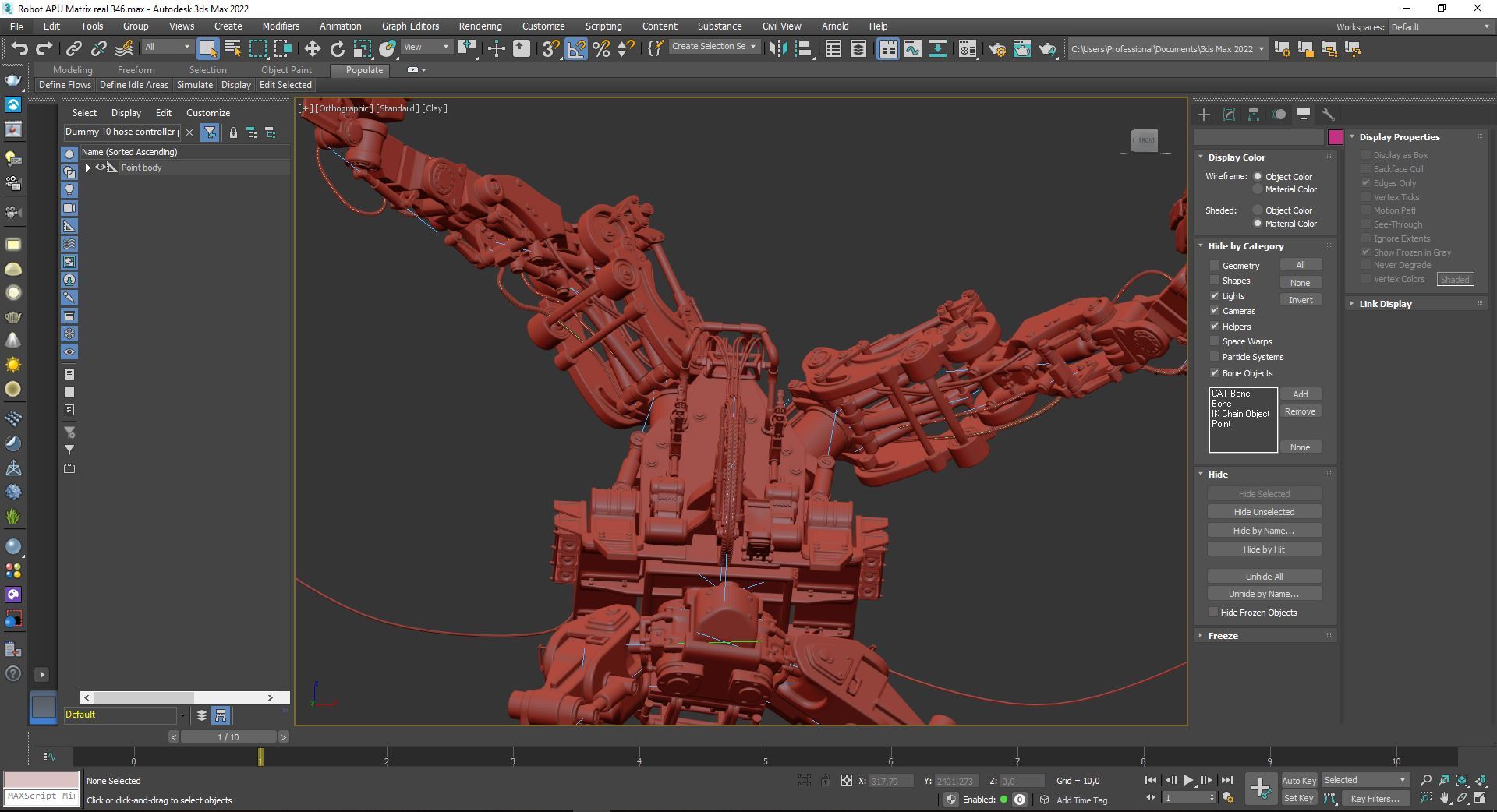1497x812 pixels.
Task: Open the Utilities wrench panel
Action: [1328, 115]
